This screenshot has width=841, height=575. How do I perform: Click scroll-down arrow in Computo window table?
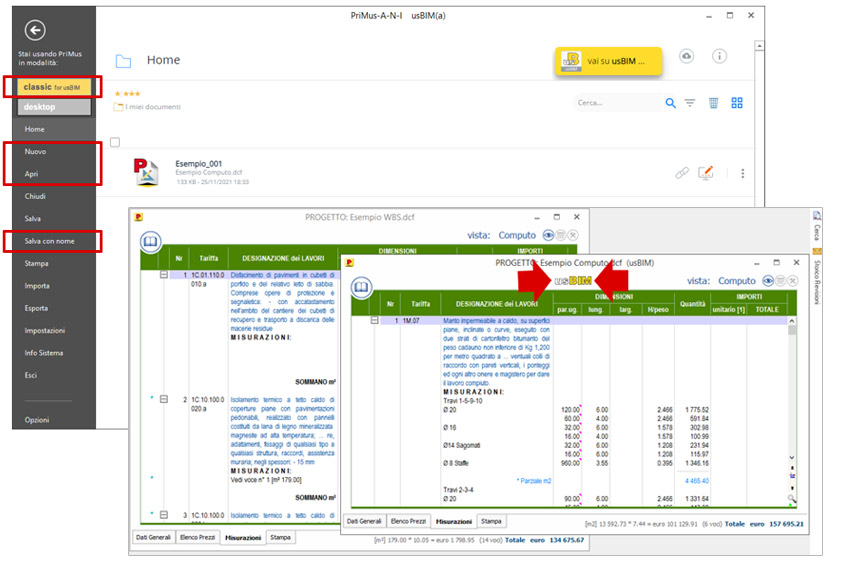[x=792, y=458]
